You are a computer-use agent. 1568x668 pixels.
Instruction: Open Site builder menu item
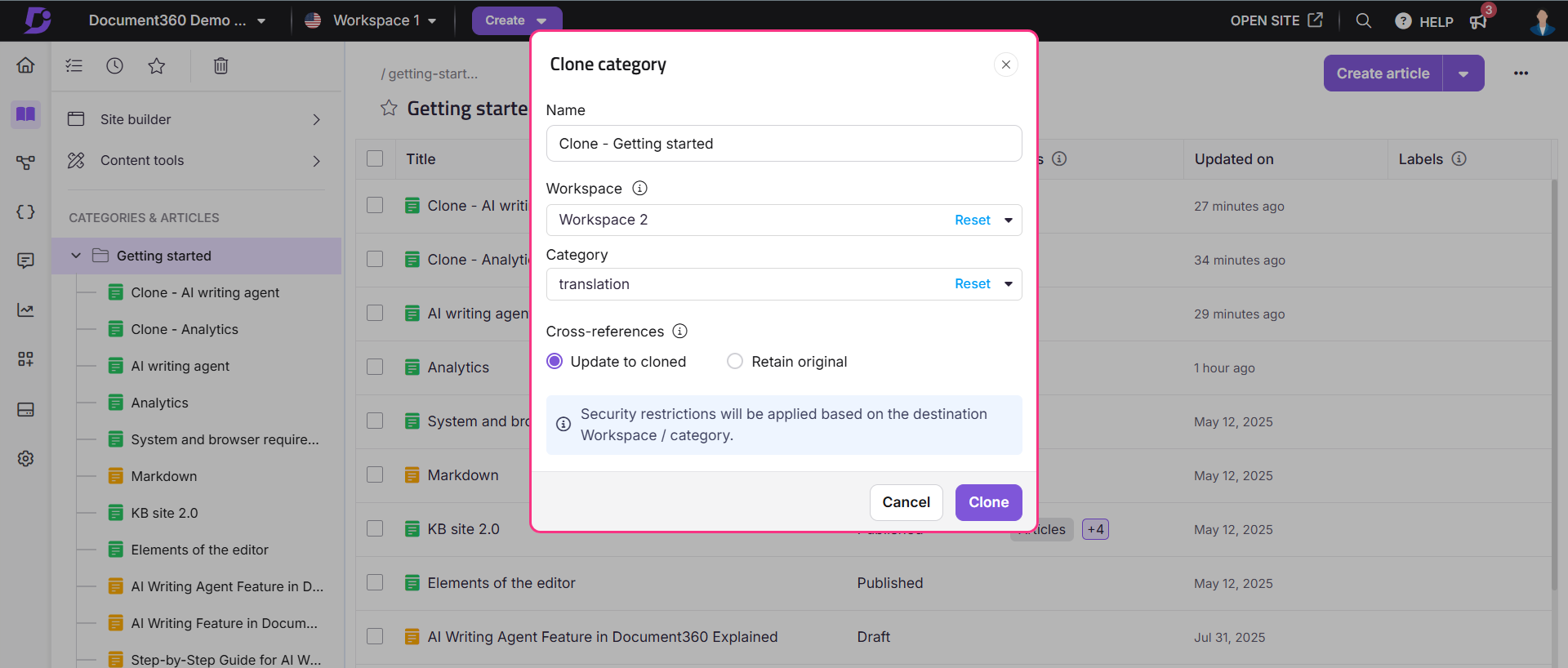pyautogui.click(x=196, y=119)
